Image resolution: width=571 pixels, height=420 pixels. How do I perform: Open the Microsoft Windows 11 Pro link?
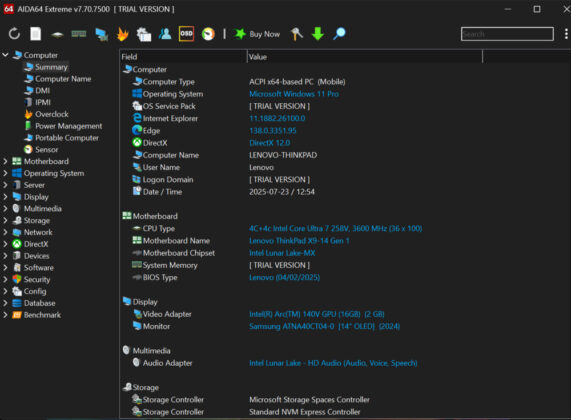(x=294, y=94)
